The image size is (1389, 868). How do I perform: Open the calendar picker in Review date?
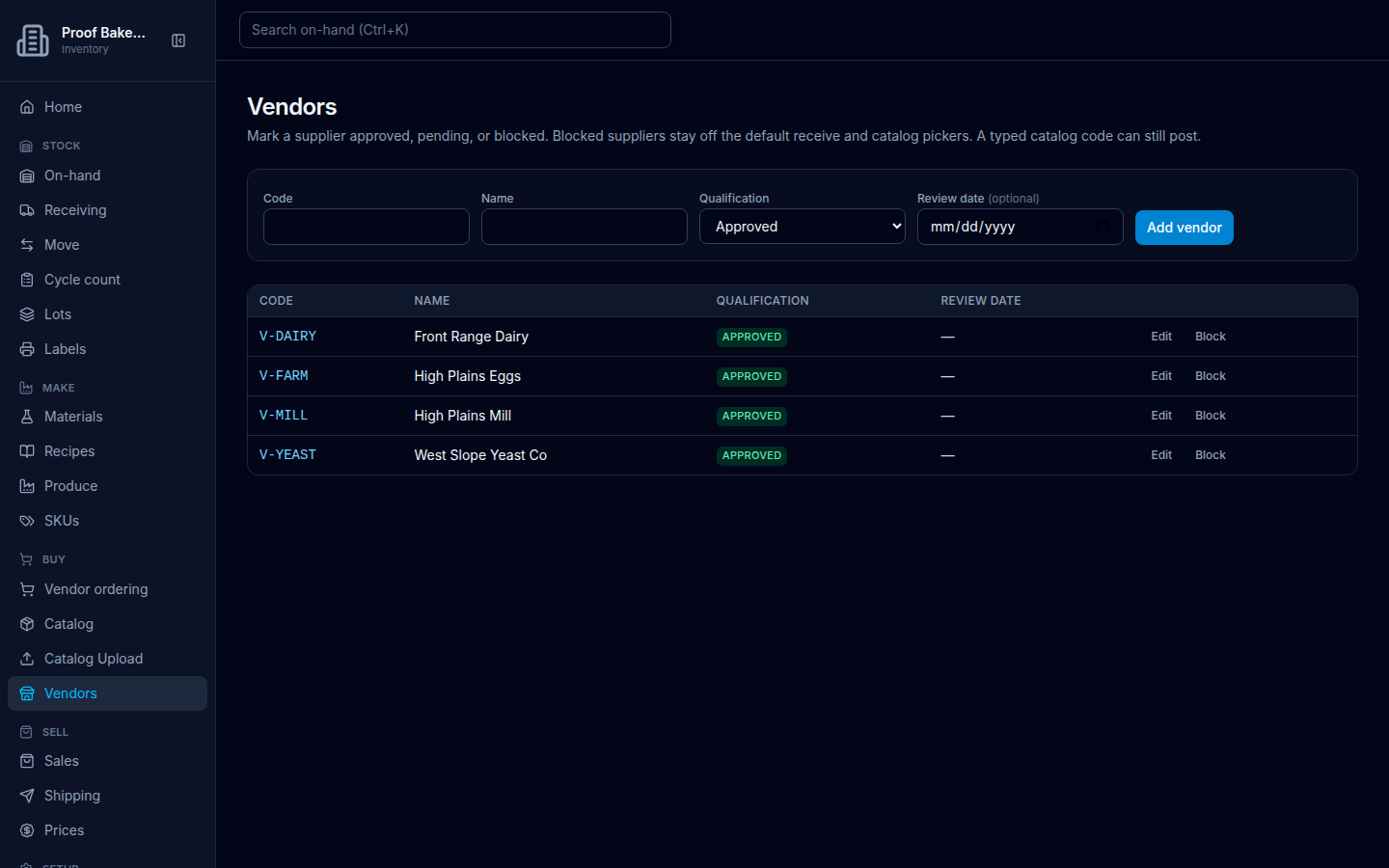click(x=1103, y=227)
